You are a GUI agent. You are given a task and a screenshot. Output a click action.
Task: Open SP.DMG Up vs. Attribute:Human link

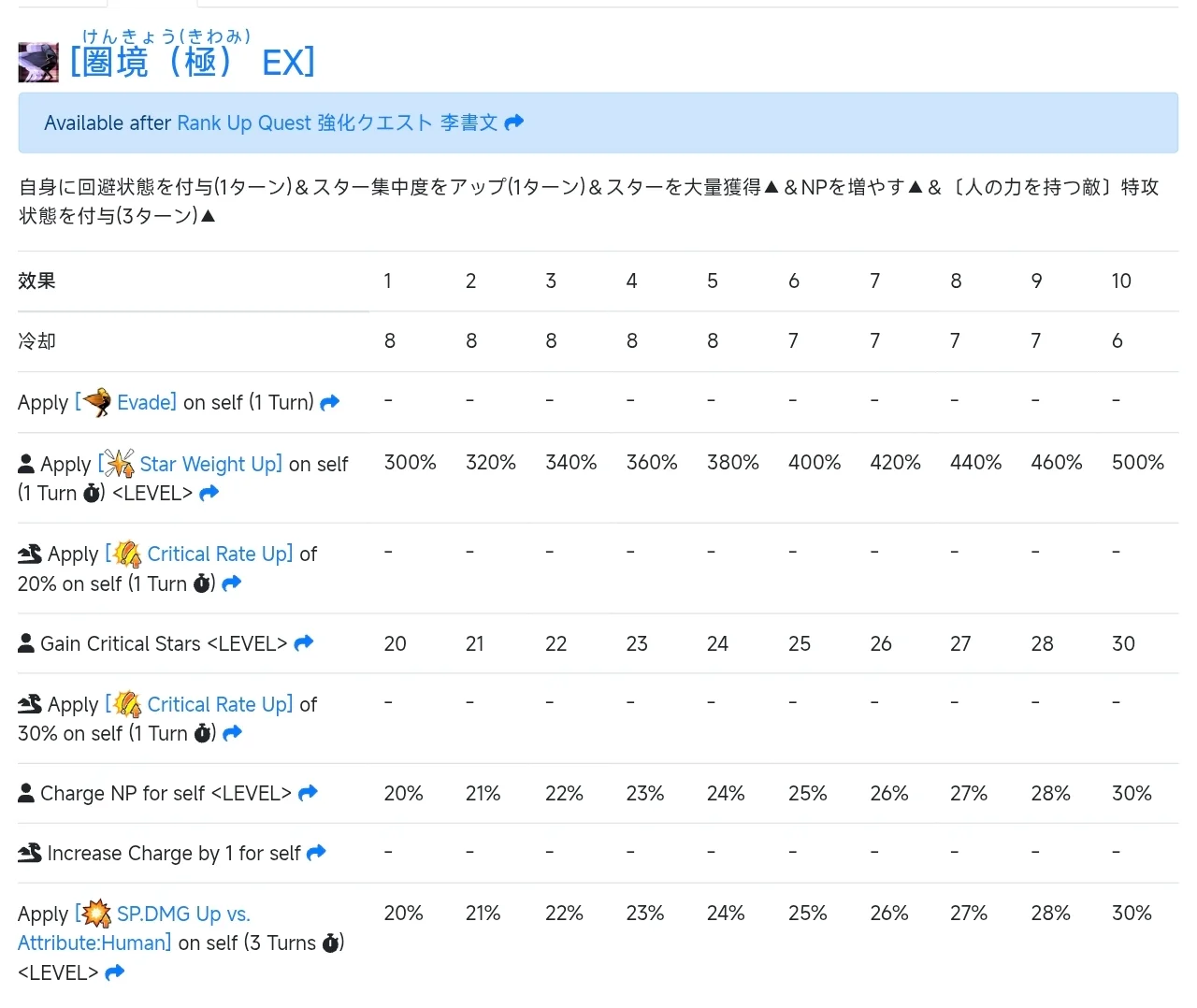tap(182, 914)
